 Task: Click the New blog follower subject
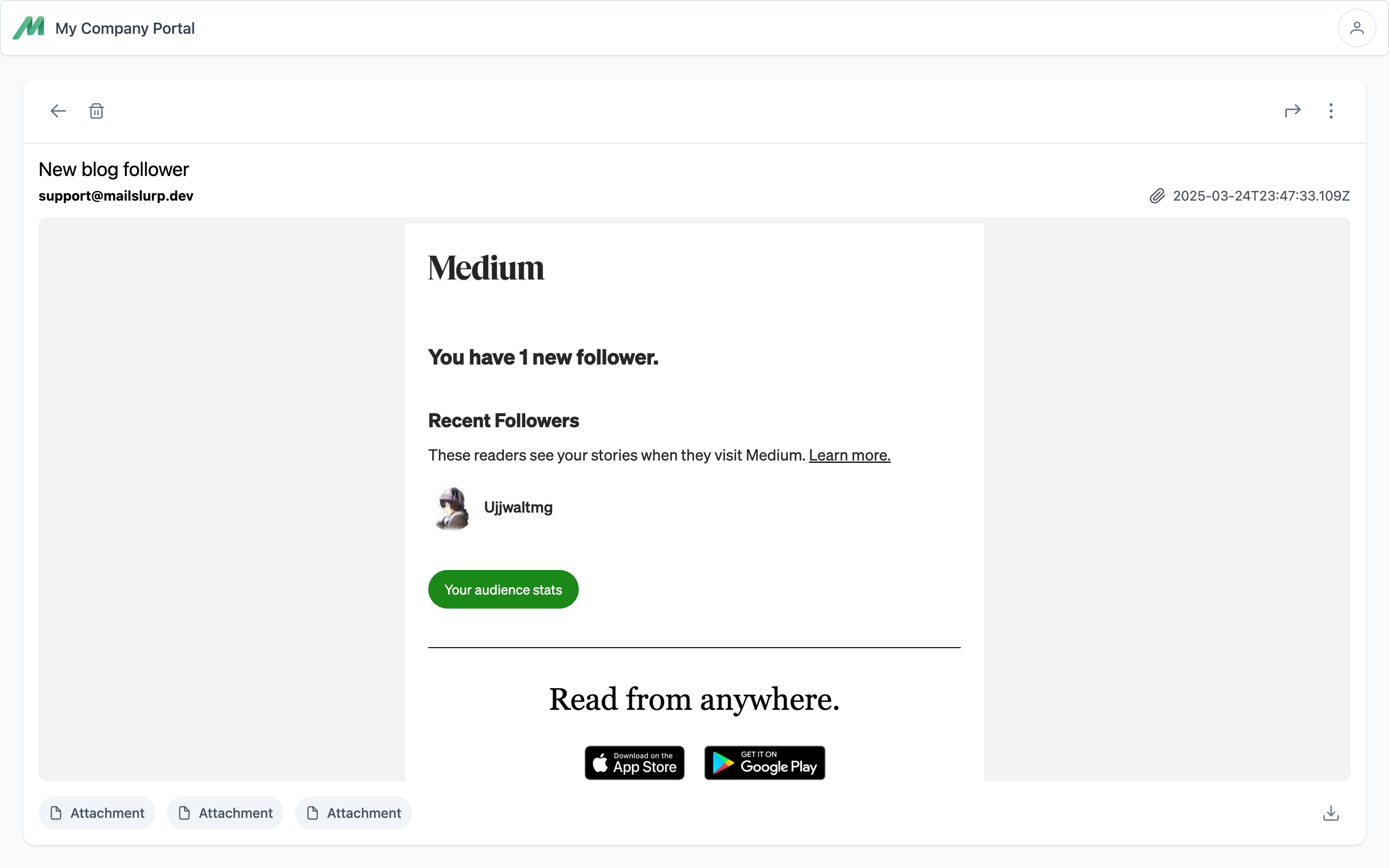[x=114, y=169]
